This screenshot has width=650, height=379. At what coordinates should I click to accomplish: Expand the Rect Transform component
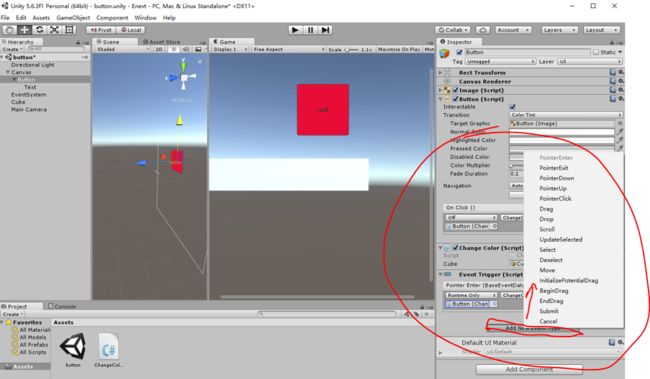[x=440, y=72]
